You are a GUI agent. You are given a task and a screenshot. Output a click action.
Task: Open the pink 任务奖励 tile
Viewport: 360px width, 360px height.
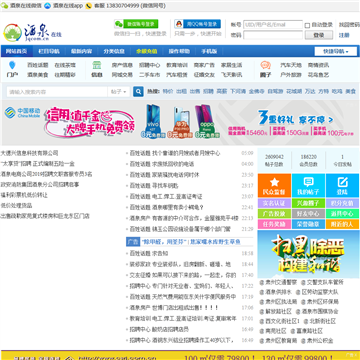(274, 224)
